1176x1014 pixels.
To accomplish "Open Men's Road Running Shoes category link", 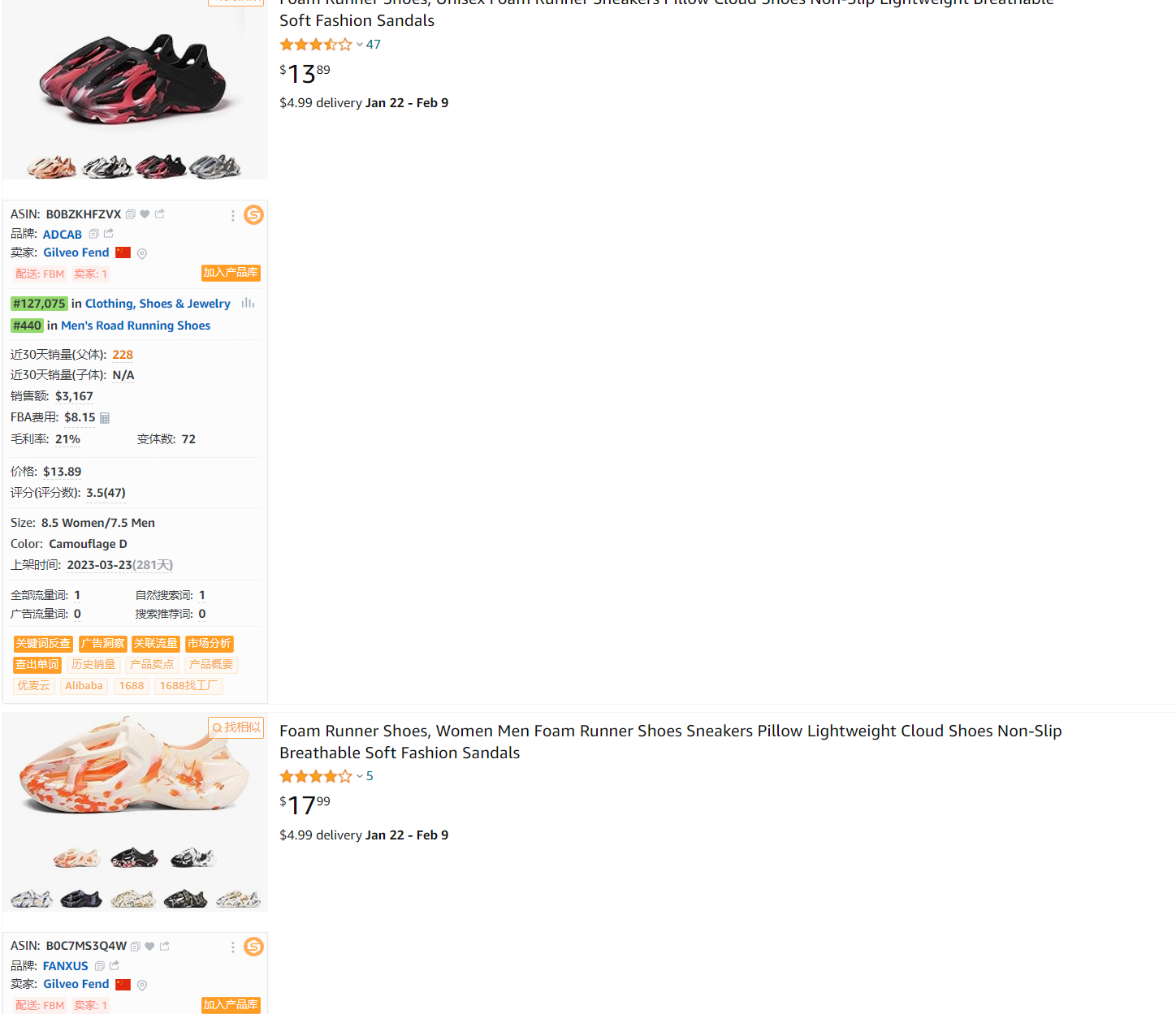I will point(136,326).
